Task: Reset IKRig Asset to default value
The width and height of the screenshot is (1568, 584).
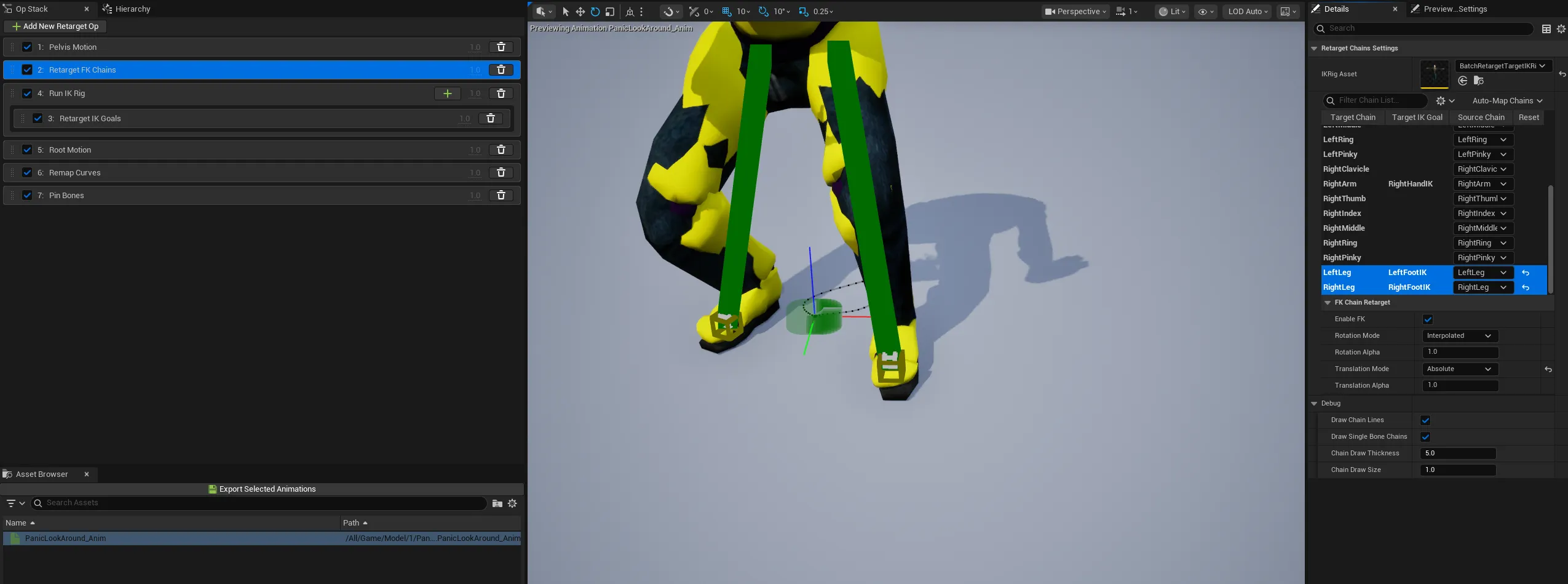Action: pos(1562,74)
